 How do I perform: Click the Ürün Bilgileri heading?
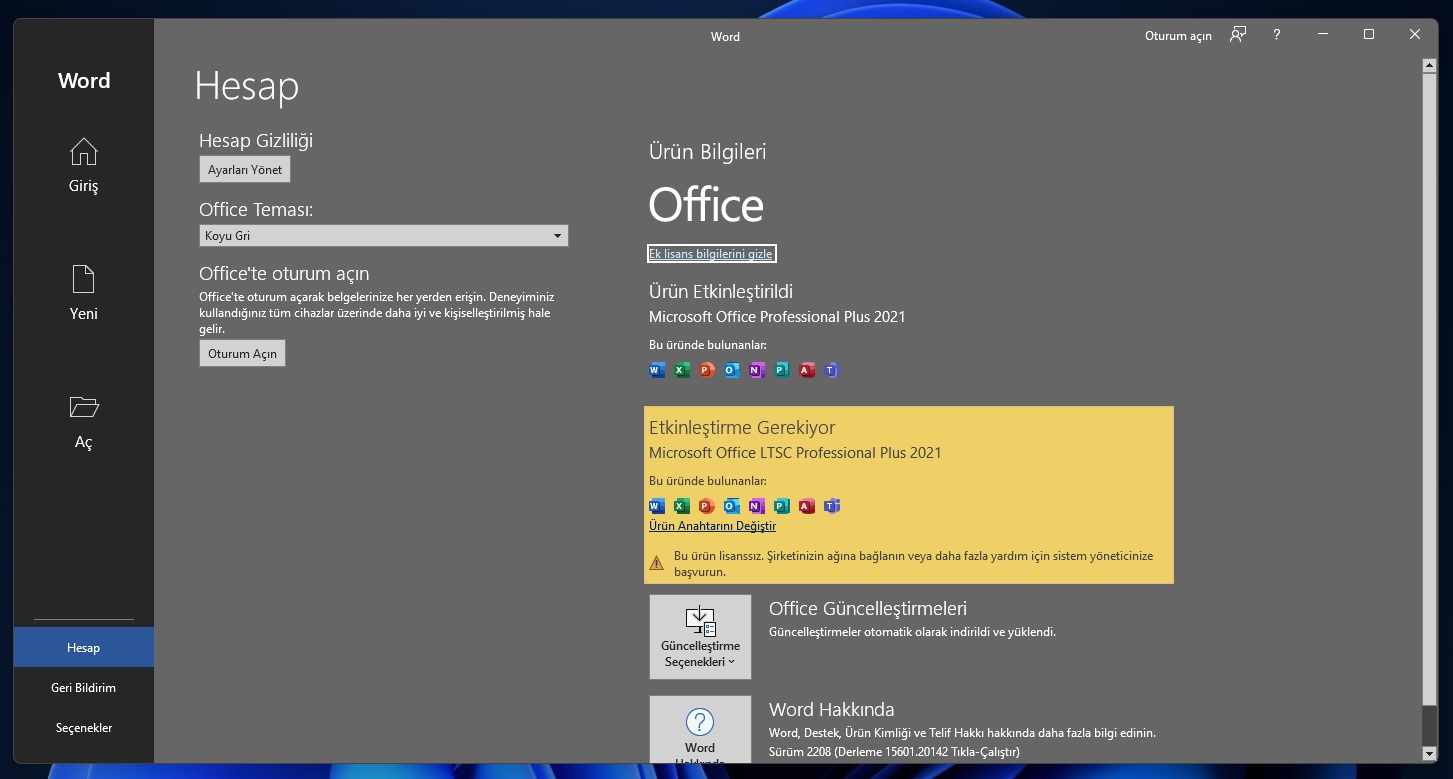coord(707,152)
